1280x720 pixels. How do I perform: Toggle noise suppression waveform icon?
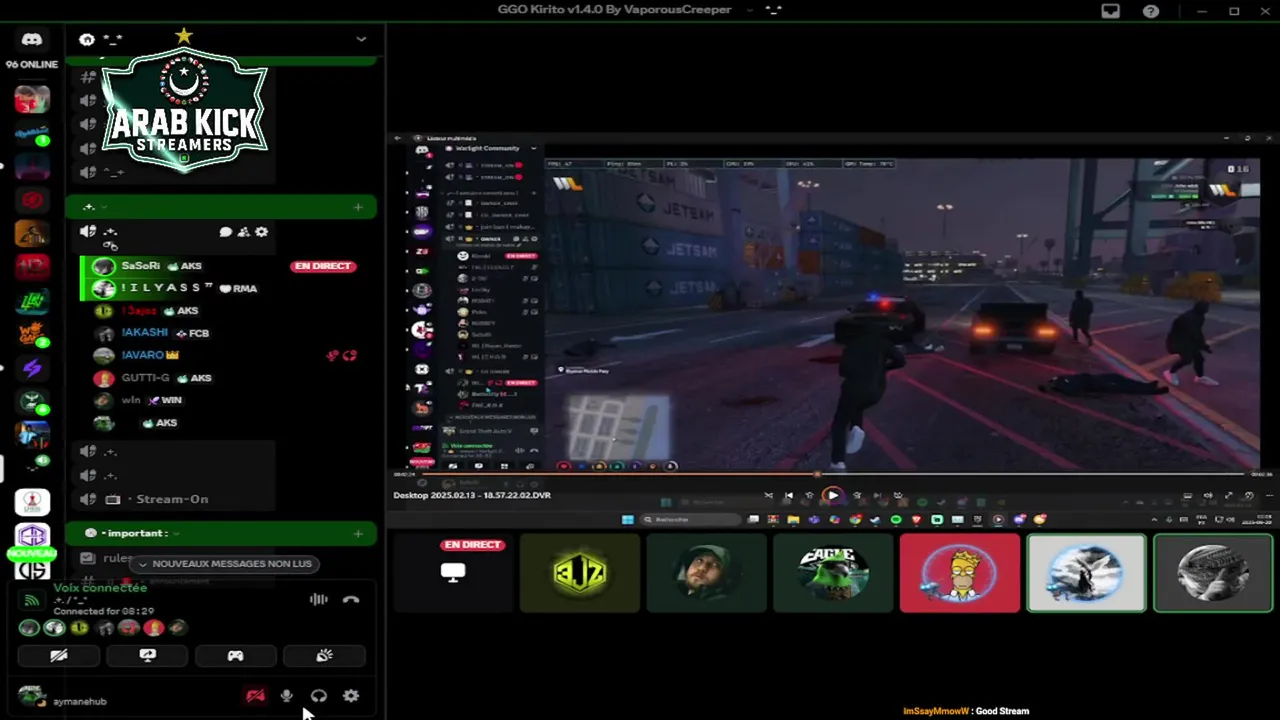coord(319,599)
